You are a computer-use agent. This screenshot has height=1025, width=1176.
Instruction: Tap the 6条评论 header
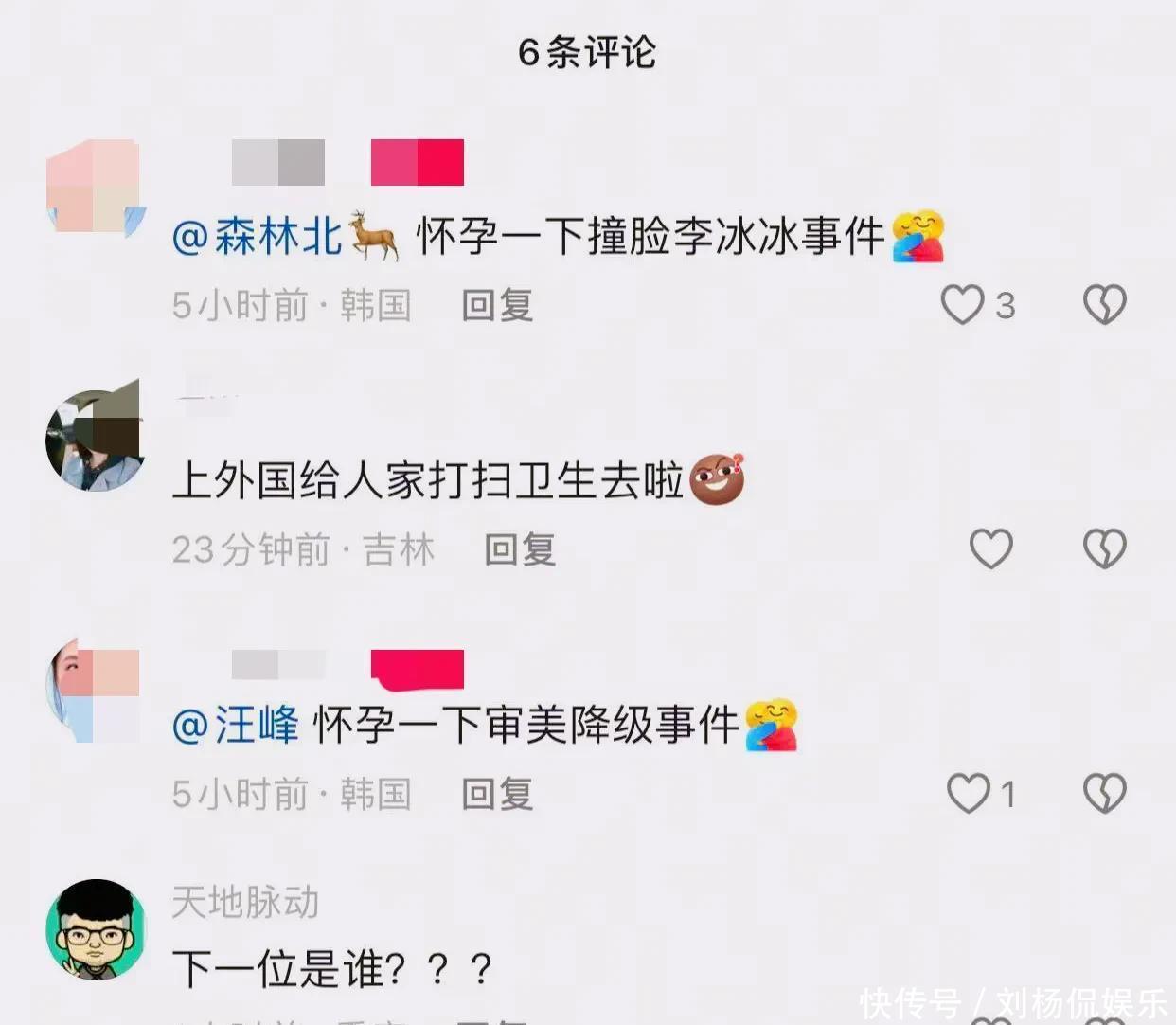[587, 51]
